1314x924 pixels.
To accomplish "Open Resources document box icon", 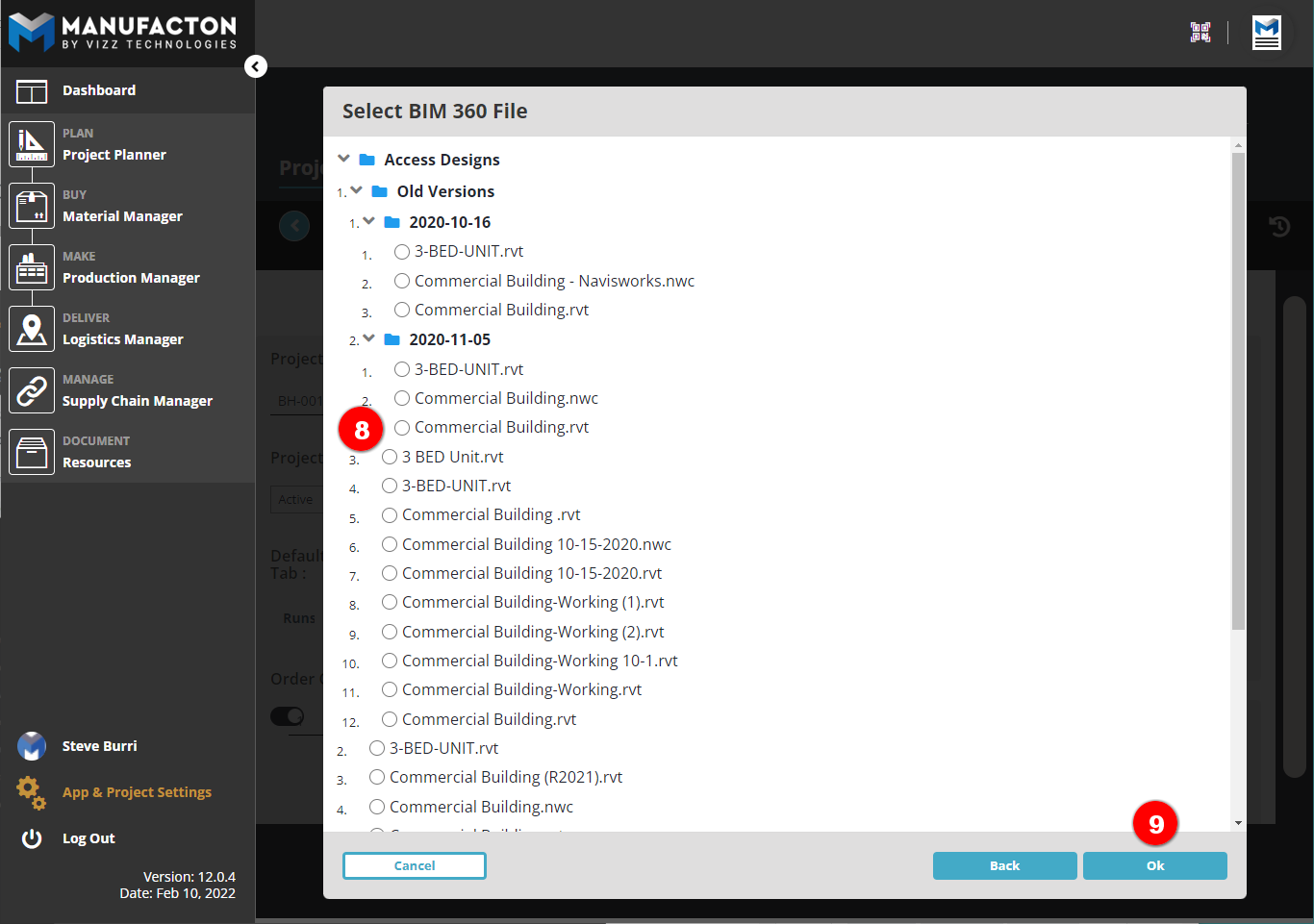I will (32, 452).
